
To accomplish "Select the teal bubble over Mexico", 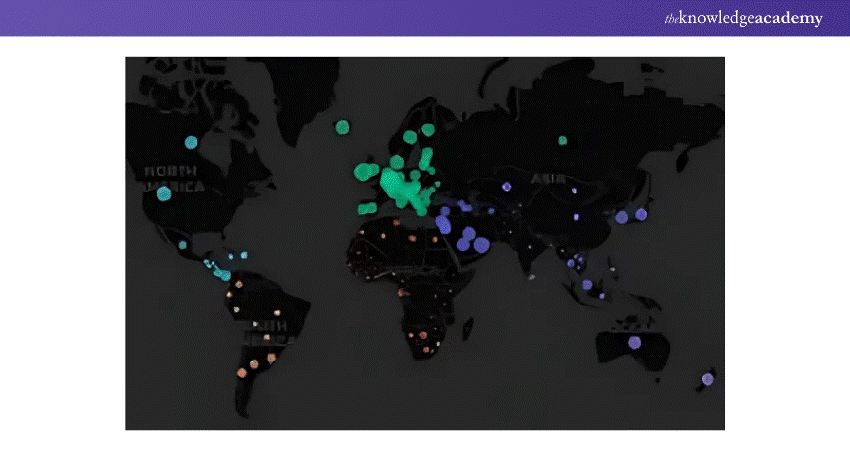I will (x=183, y=244).
